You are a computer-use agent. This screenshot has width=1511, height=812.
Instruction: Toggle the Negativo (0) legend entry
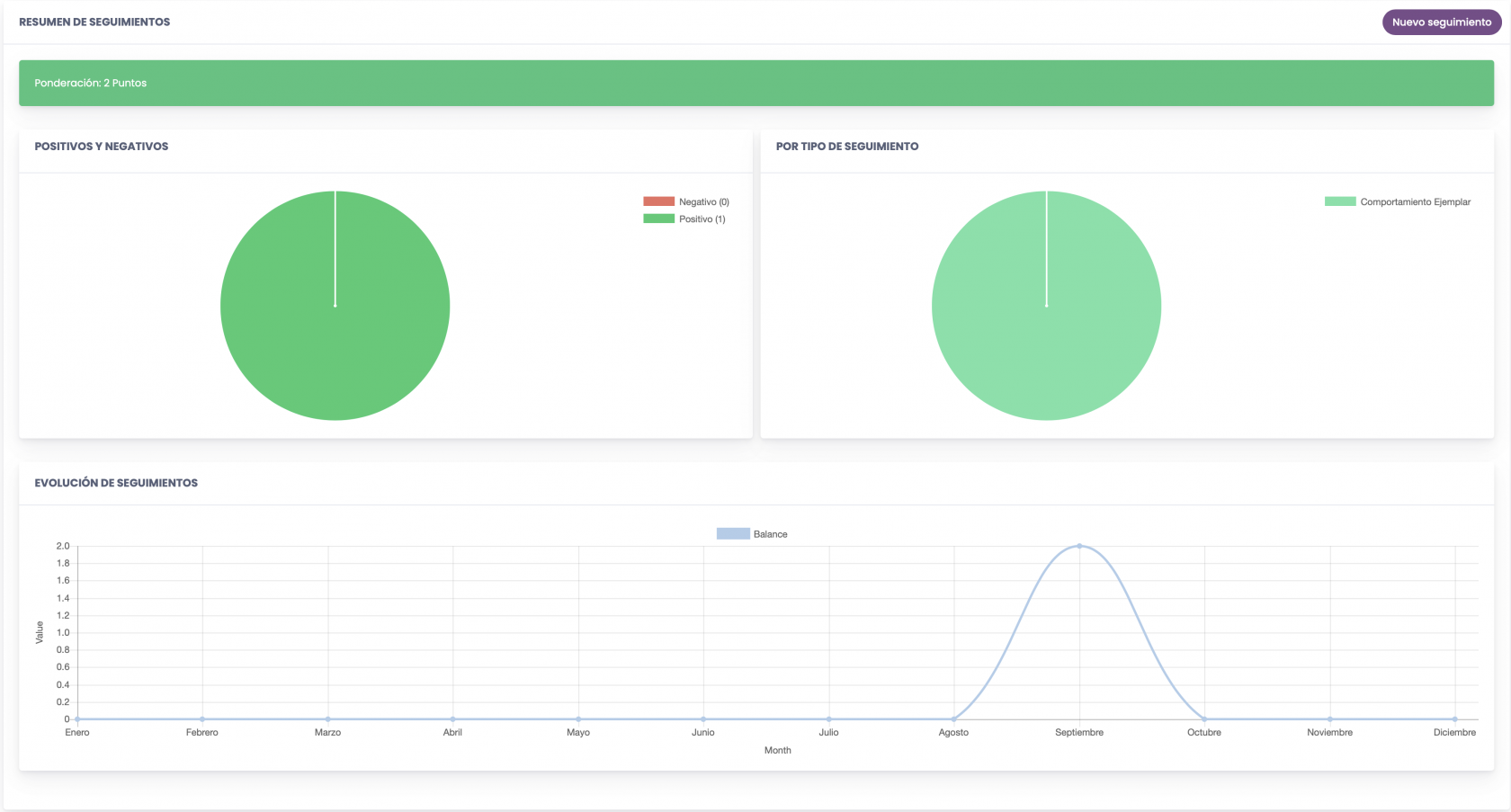[686, 201]
